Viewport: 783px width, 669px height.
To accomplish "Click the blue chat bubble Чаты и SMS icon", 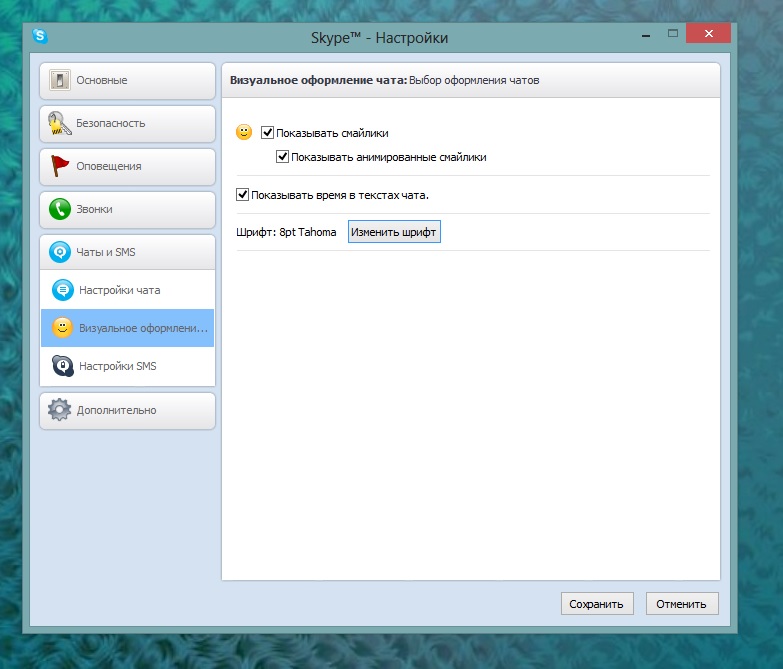I will point(60,252).
